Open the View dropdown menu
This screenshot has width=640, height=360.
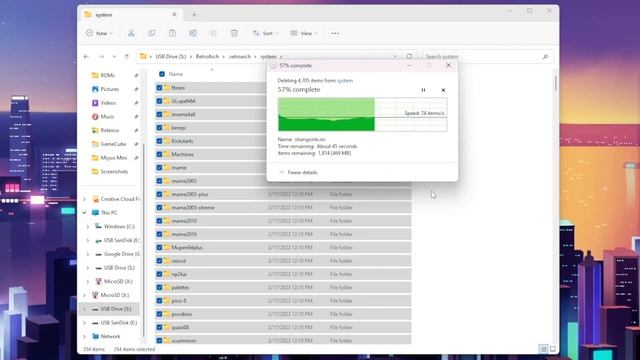coord(304,33)
